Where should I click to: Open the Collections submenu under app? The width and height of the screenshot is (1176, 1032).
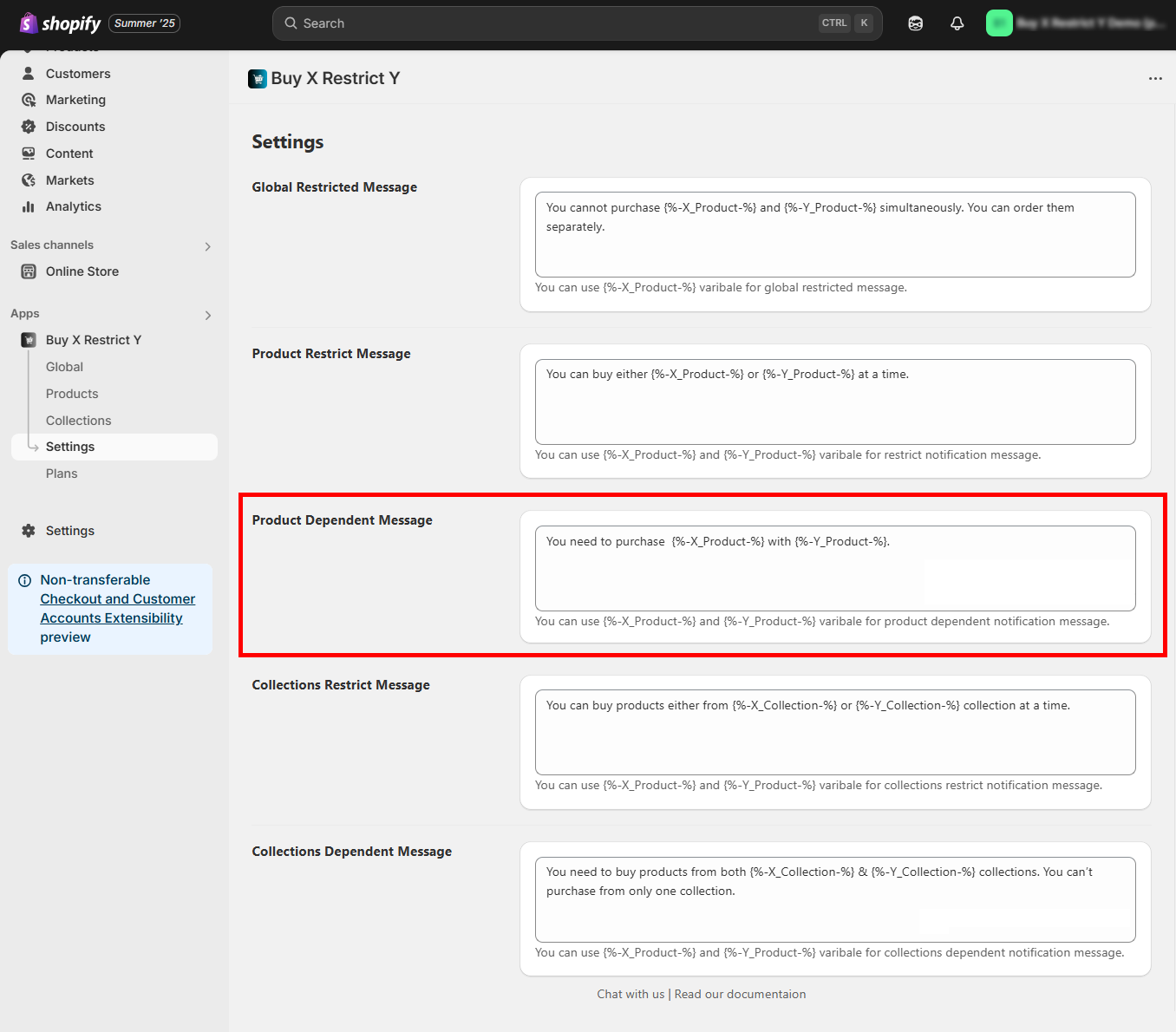click(78, 421)
